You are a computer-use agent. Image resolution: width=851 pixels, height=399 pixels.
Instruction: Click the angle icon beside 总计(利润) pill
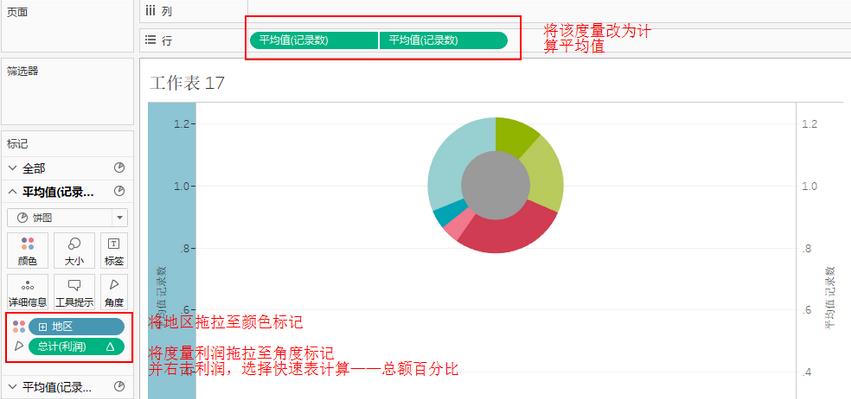point(19,346)
